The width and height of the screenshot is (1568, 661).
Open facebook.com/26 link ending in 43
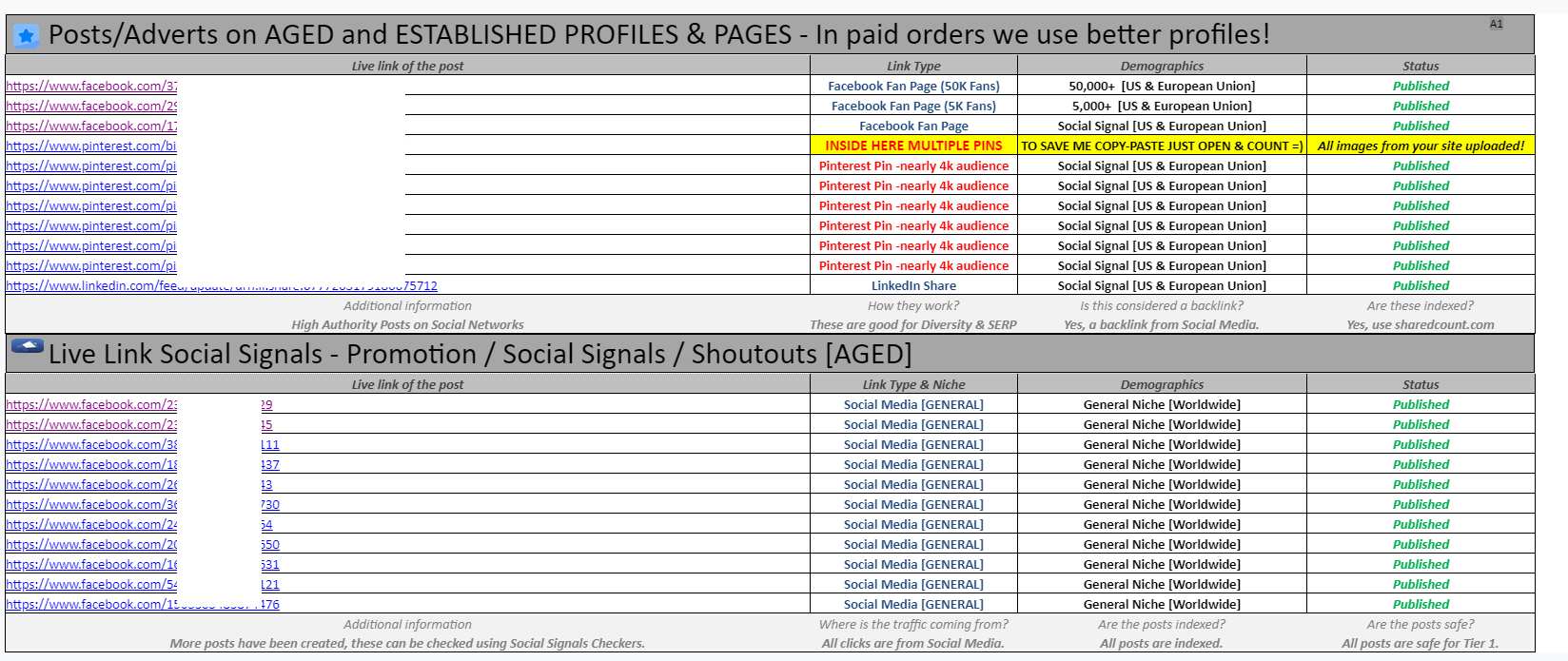(x=139, y=484)
